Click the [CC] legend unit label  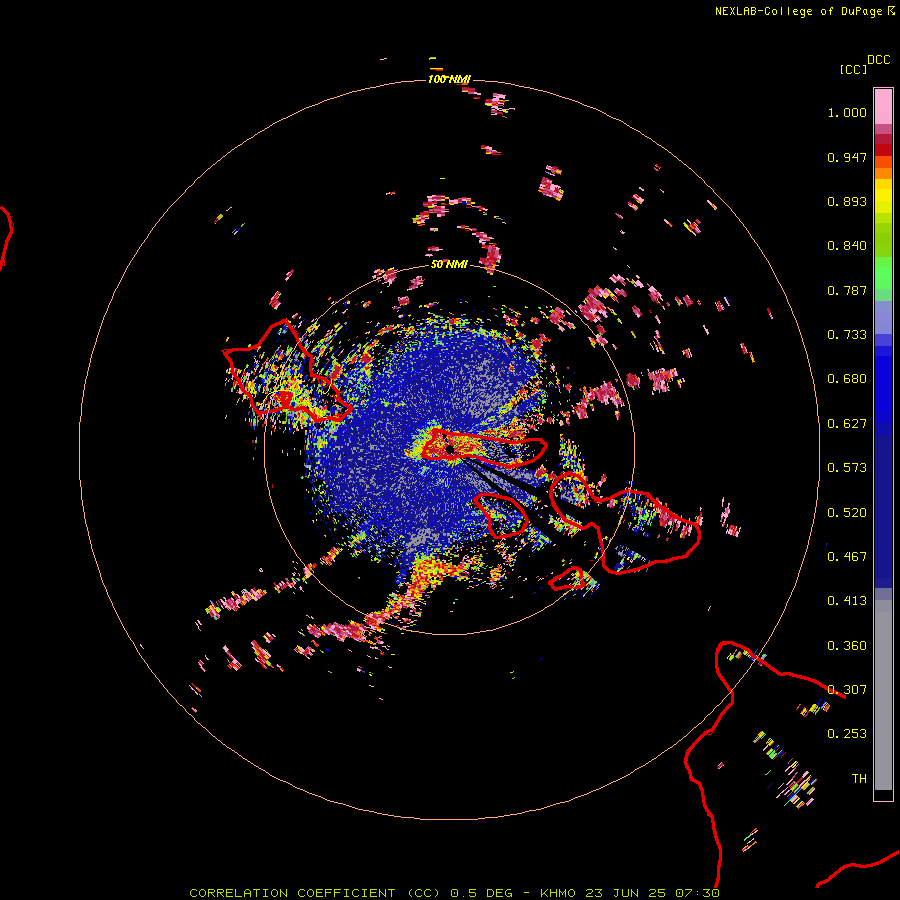pos(853,69)
